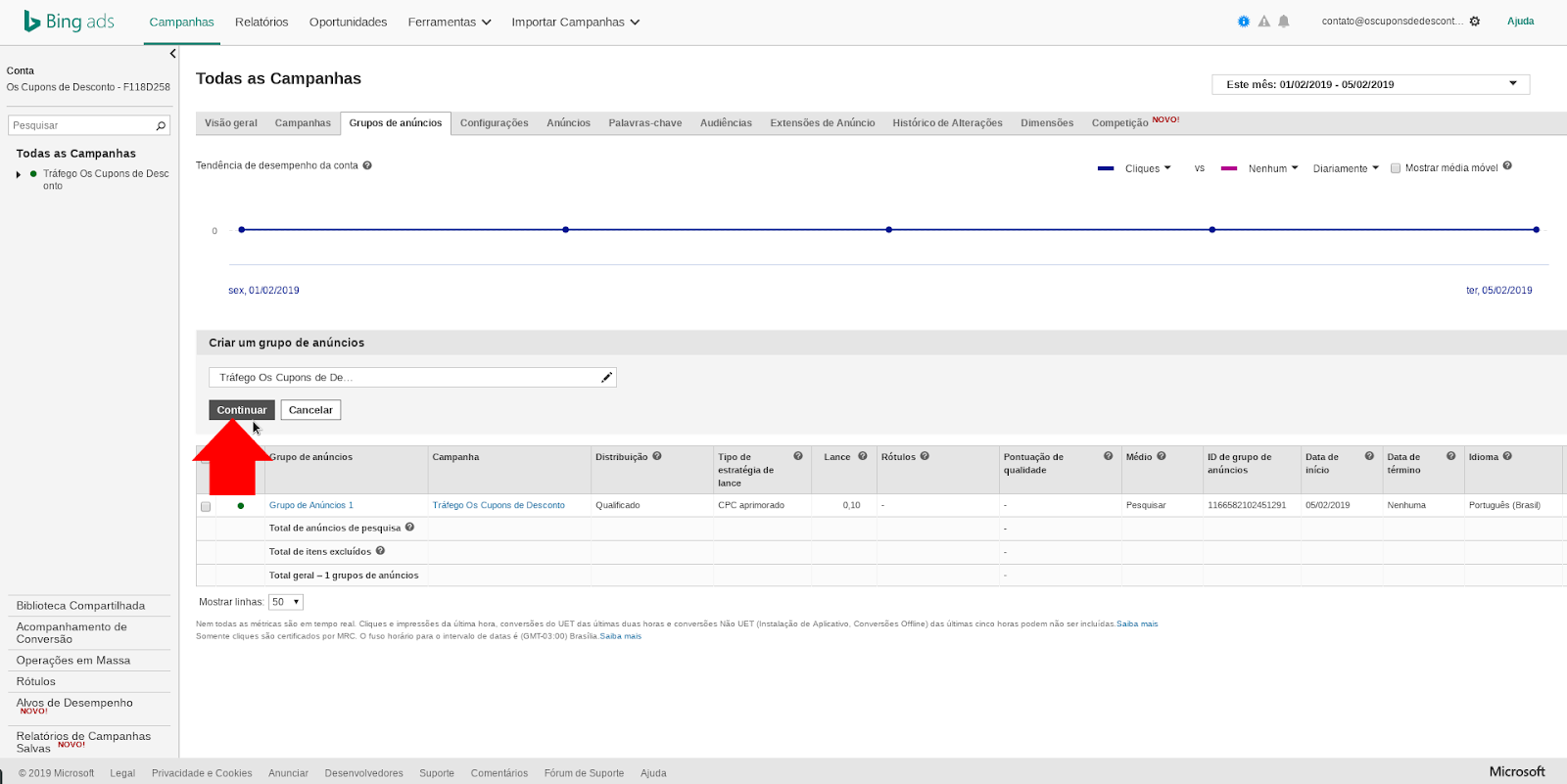
Task: Select Todas as Campanhas in sidebar tree
Action: pyautogui.click(x=76, y=154)
